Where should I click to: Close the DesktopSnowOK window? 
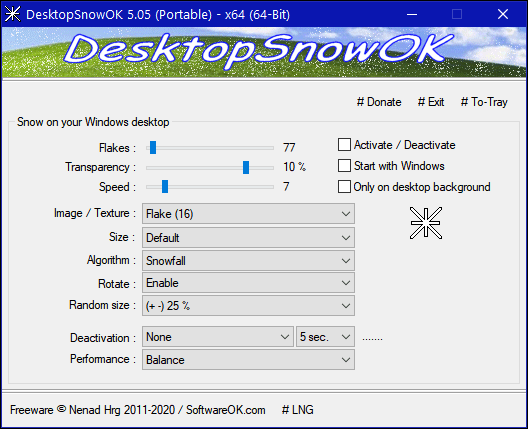(503, 14)
